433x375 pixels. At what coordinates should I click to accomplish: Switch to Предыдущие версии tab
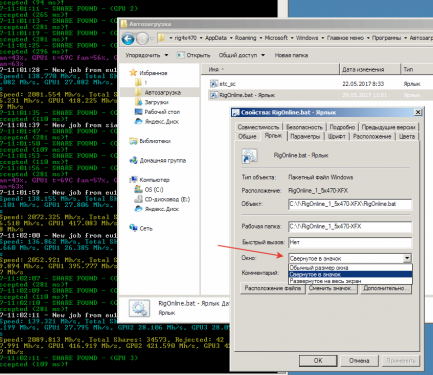388,127
